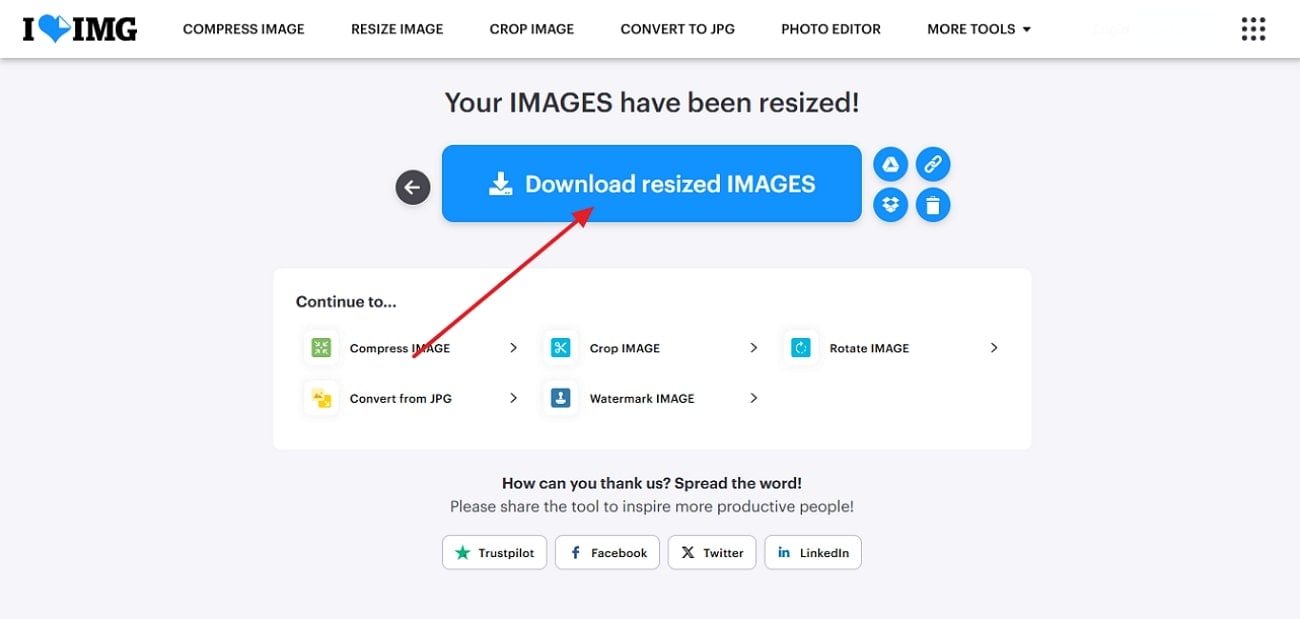The image size is (1300, 619).
Task: Click chevron beside Convert from JPG
Action: pyautogui.click(x=513, y=398)
